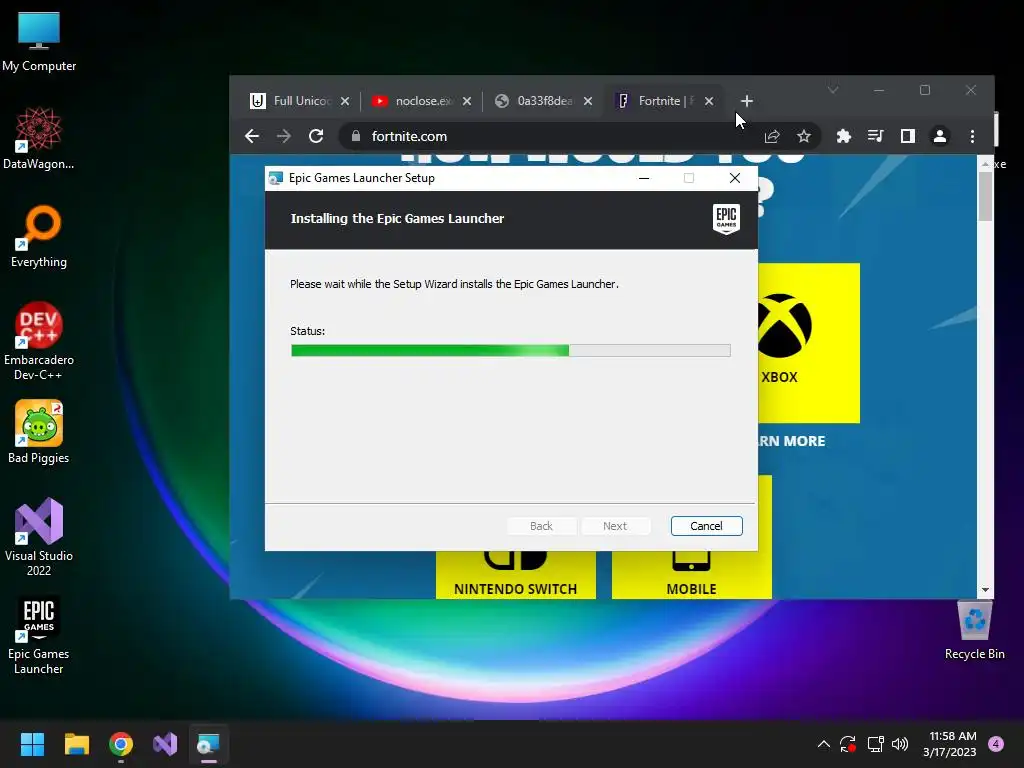1024x768 pixels.
Task: Go back in the Chrome browser
Action: pyautogui.click(x=251, y=136)
